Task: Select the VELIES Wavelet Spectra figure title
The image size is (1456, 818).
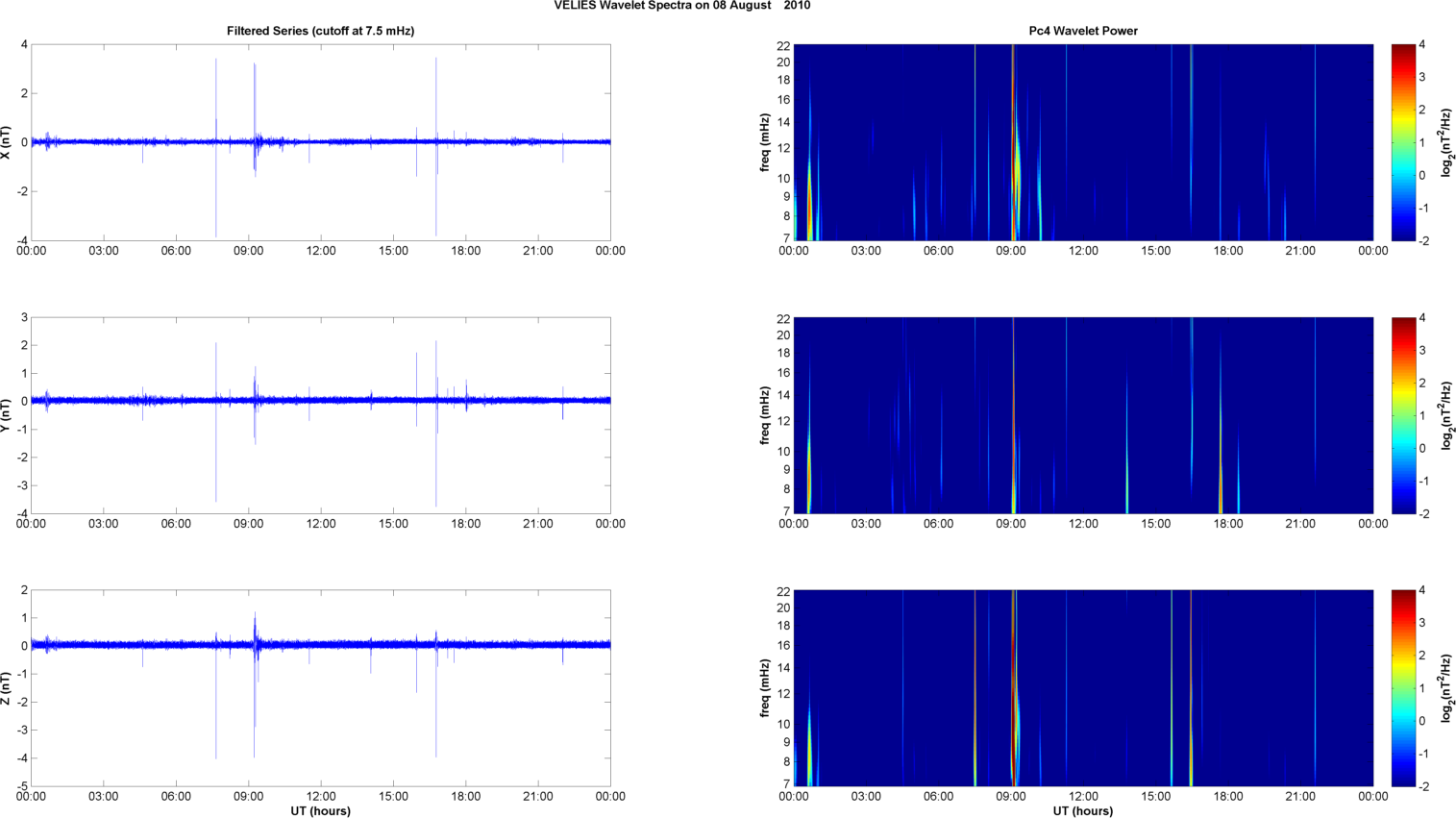Action: click(x=681, y=6)
